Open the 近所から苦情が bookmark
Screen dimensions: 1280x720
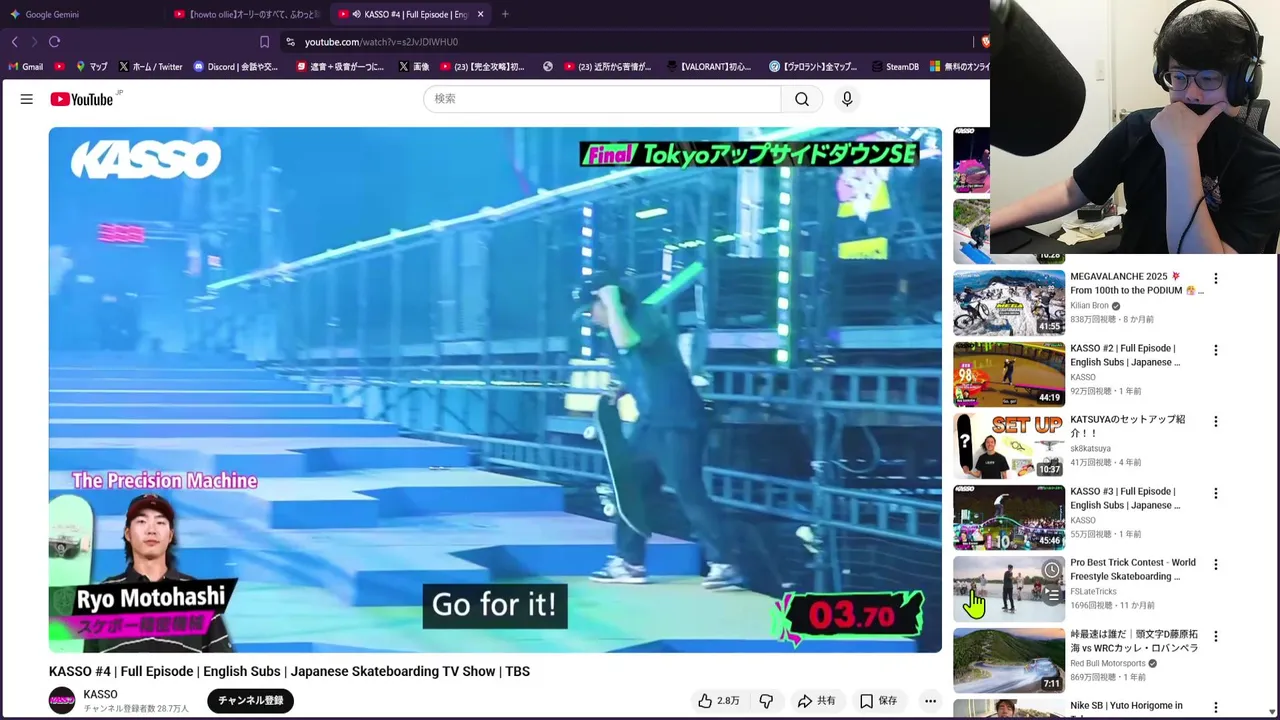click(607, 67)
